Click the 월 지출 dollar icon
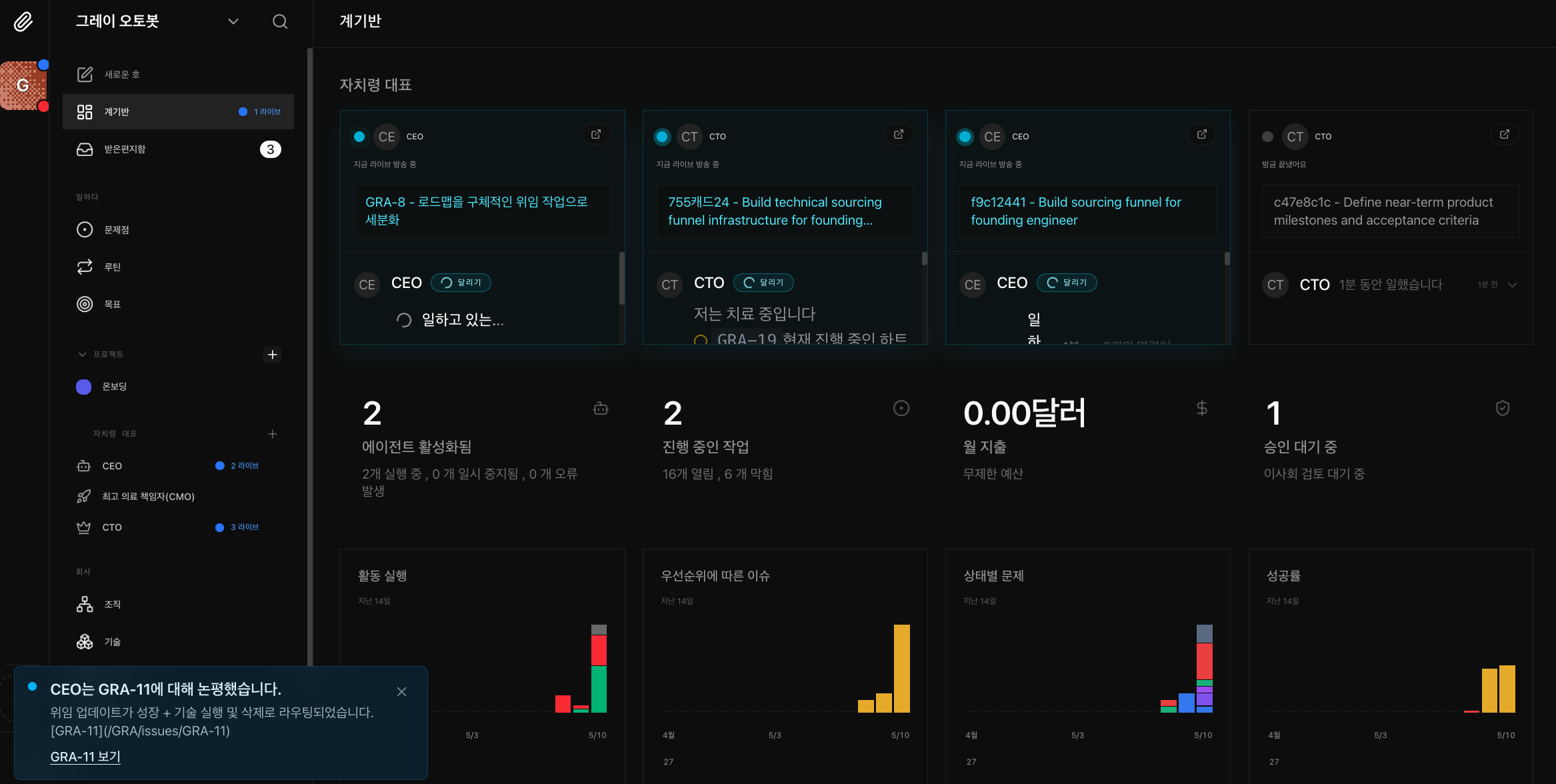The height and width of the screenshot is (784, 1556). coord(1202,408)
